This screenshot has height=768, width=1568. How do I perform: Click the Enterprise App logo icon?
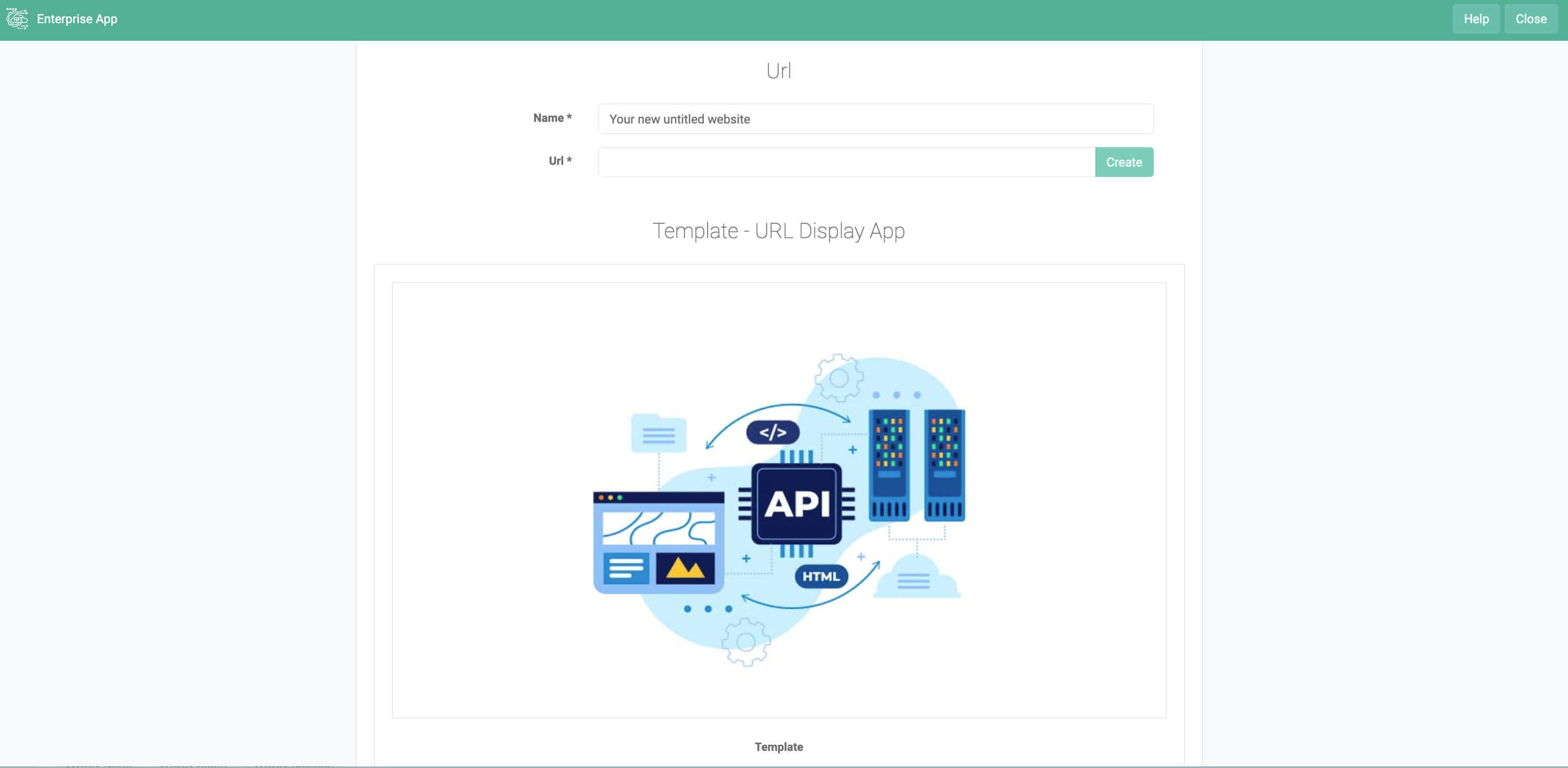click(x=17, y=19)
